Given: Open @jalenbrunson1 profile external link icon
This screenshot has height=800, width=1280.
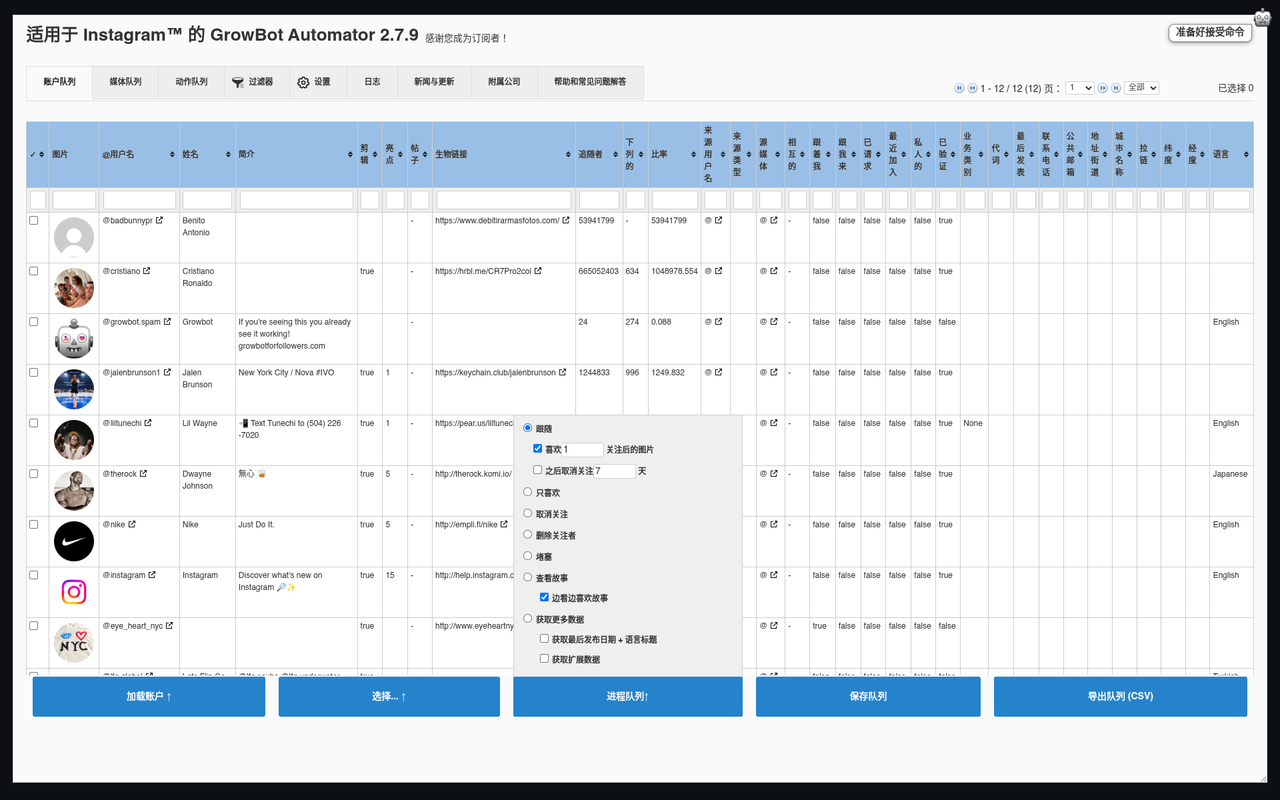Looking at the screenshot, I should [x=167, y=373].
